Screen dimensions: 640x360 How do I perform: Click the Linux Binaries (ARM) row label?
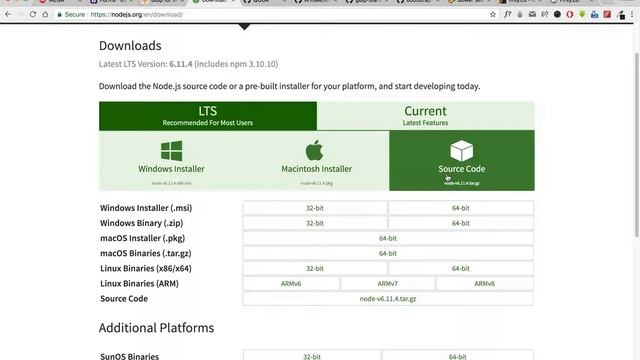[139, 284]
